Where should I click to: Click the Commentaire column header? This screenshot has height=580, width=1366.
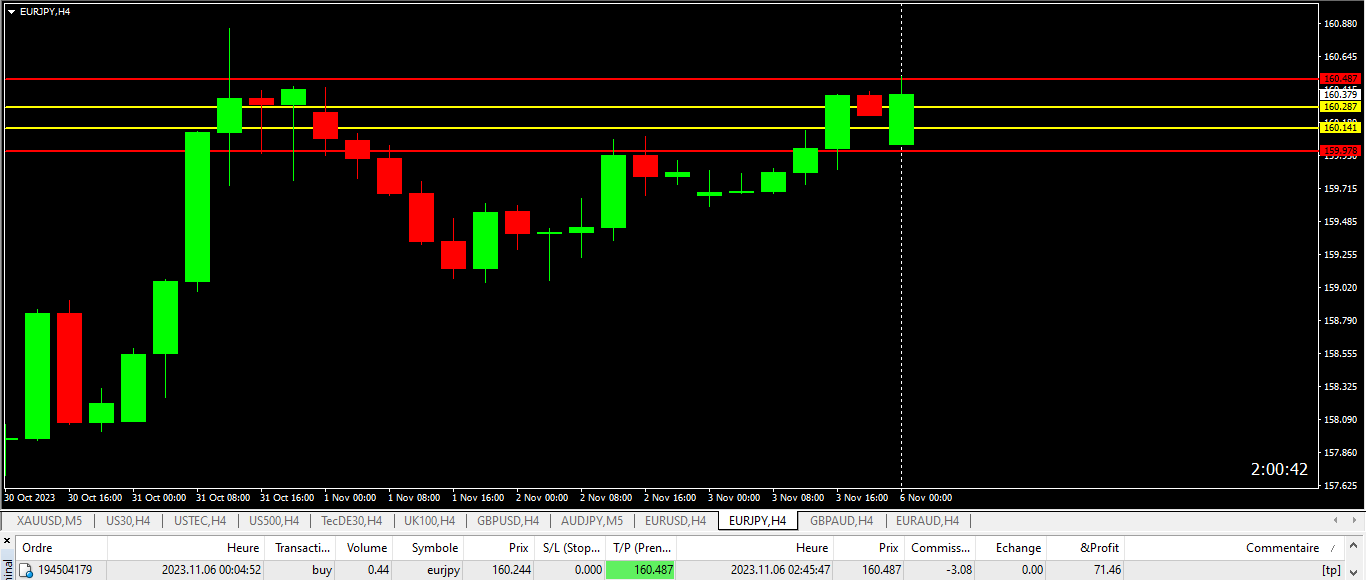click(x=1281, y=548)
